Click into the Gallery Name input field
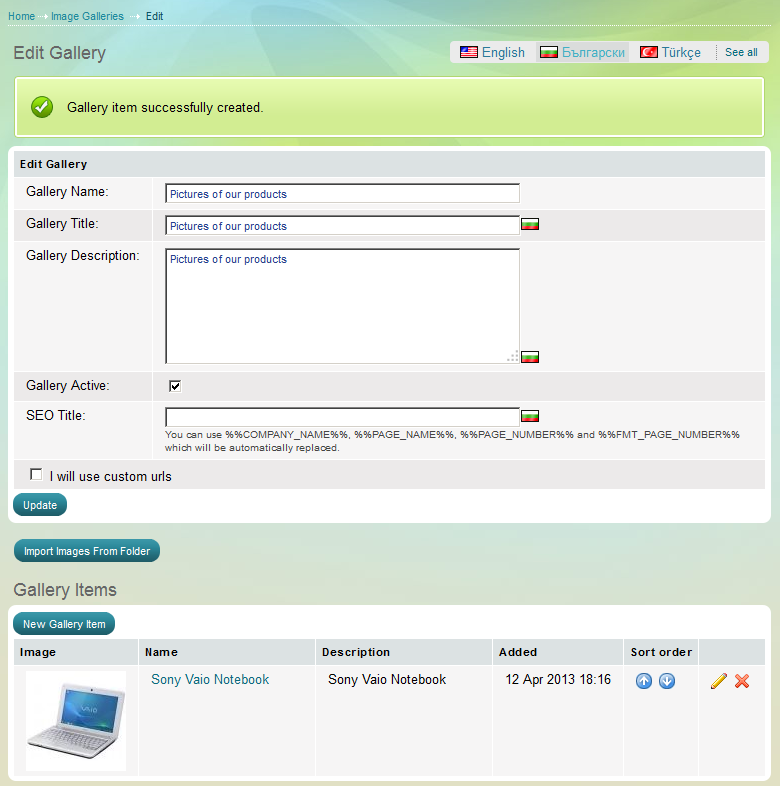780x786 pixels. [342, 194]
